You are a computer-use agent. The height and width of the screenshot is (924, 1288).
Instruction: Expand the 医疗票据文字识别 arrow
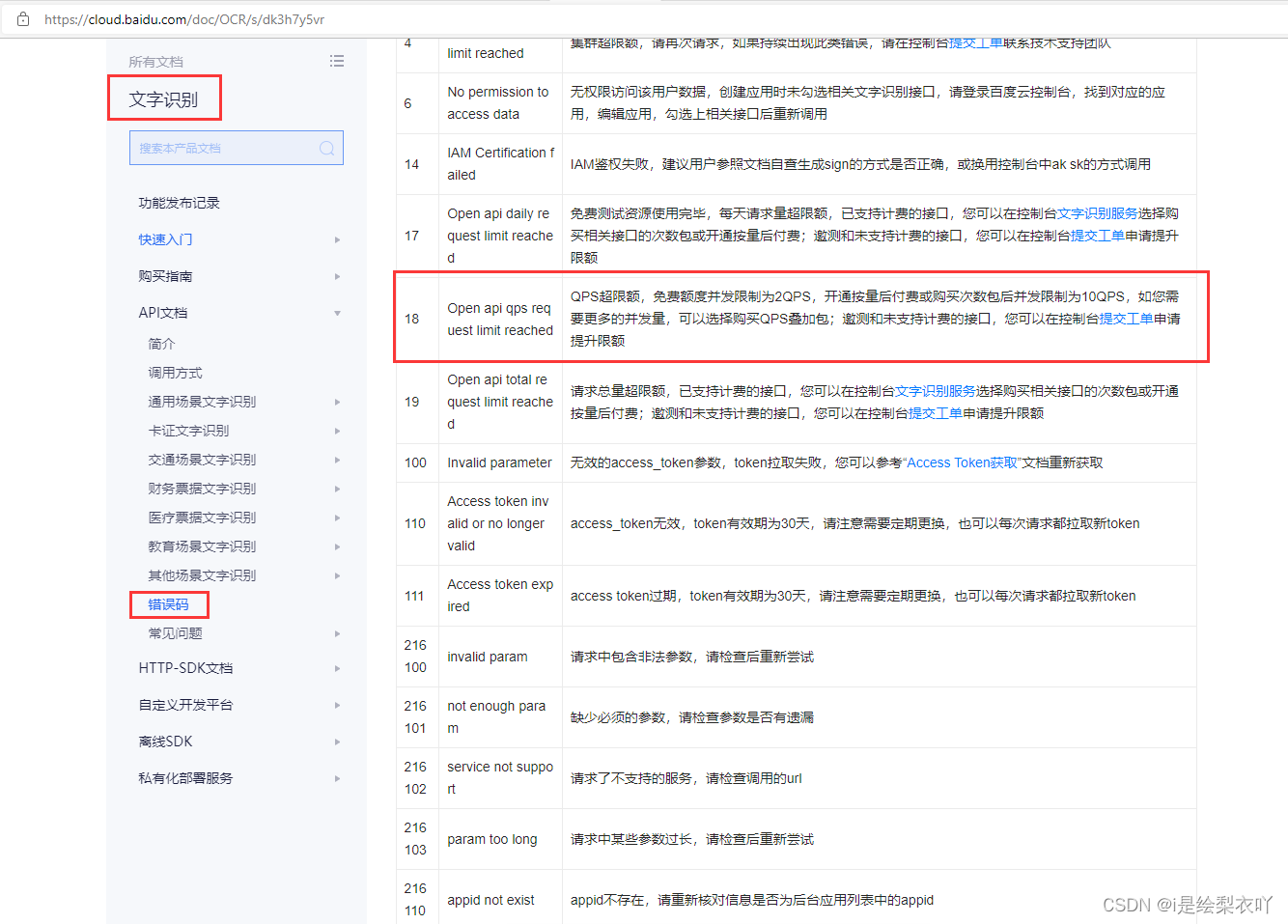coord(337,518)
